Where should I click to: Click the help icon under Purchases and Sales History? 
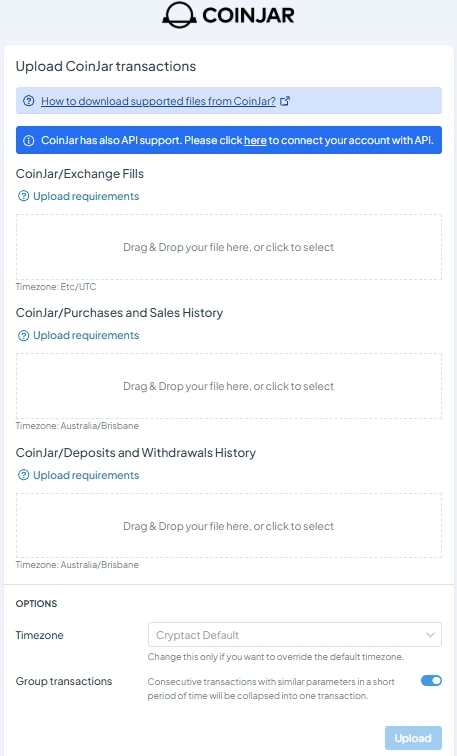tap(23, 335)
